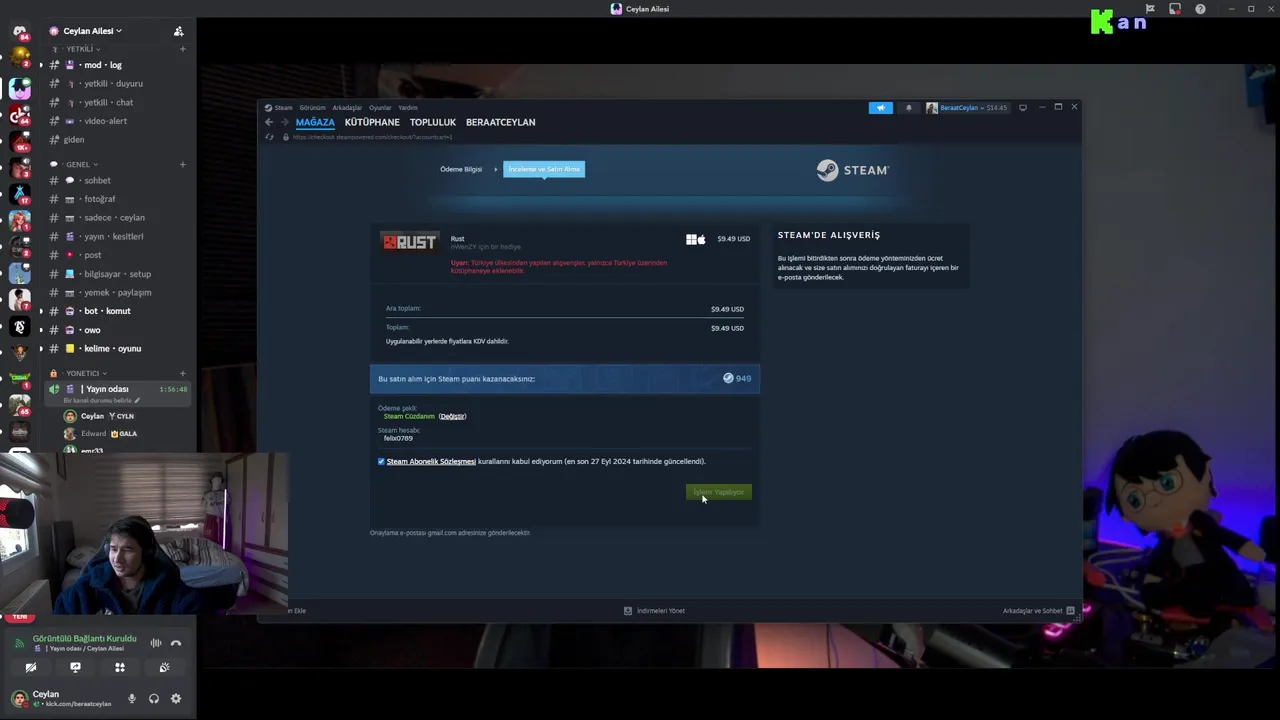The image size is (1280, 720).
Task: Reload the Steam checkout page
Action: pos(269,137)
